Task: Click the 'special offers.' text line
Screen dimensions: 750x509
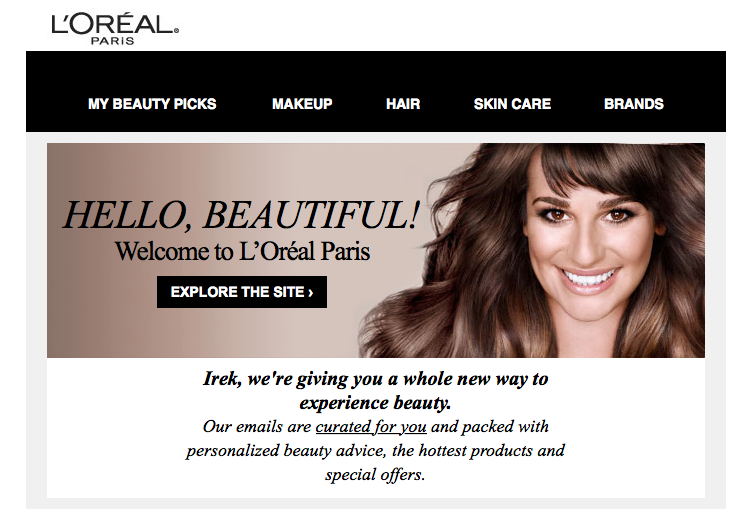Action: pyautogui.click(x=375, y=475)
